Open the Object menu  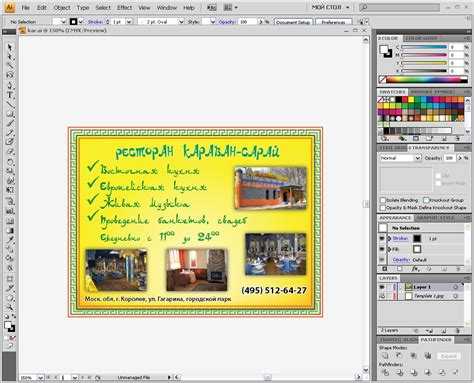(62, 8)
